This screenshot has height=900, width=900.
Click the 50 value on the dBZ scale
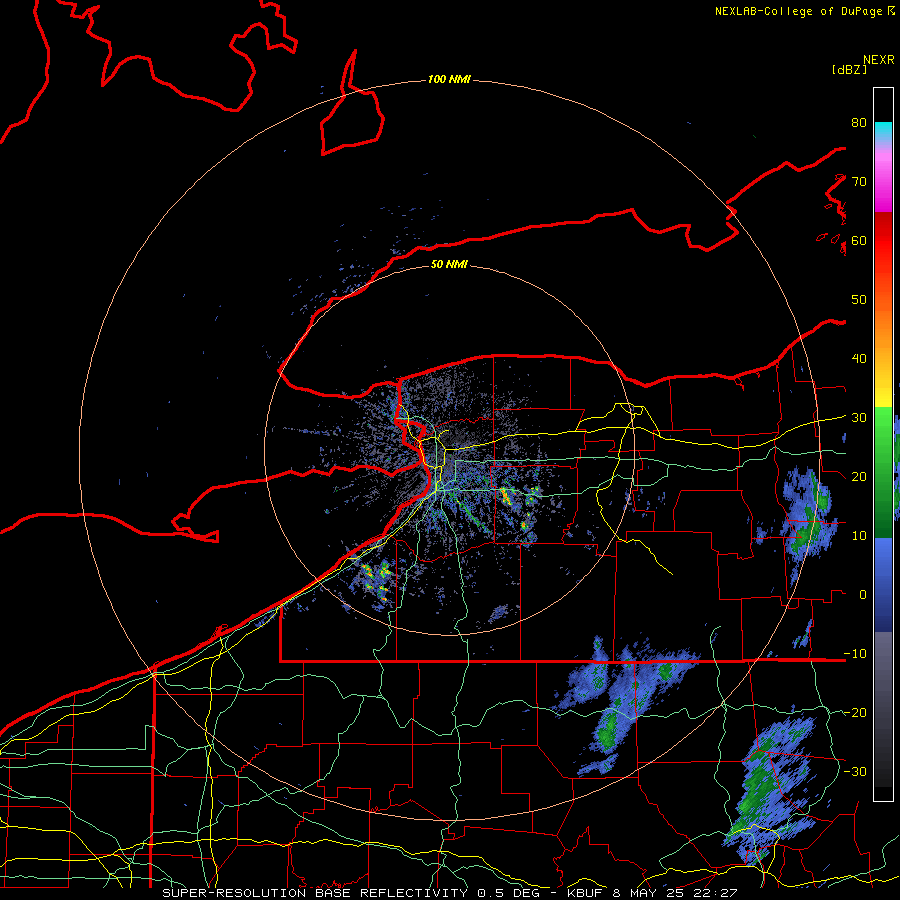pyautogui.click(x=859, y=300)
